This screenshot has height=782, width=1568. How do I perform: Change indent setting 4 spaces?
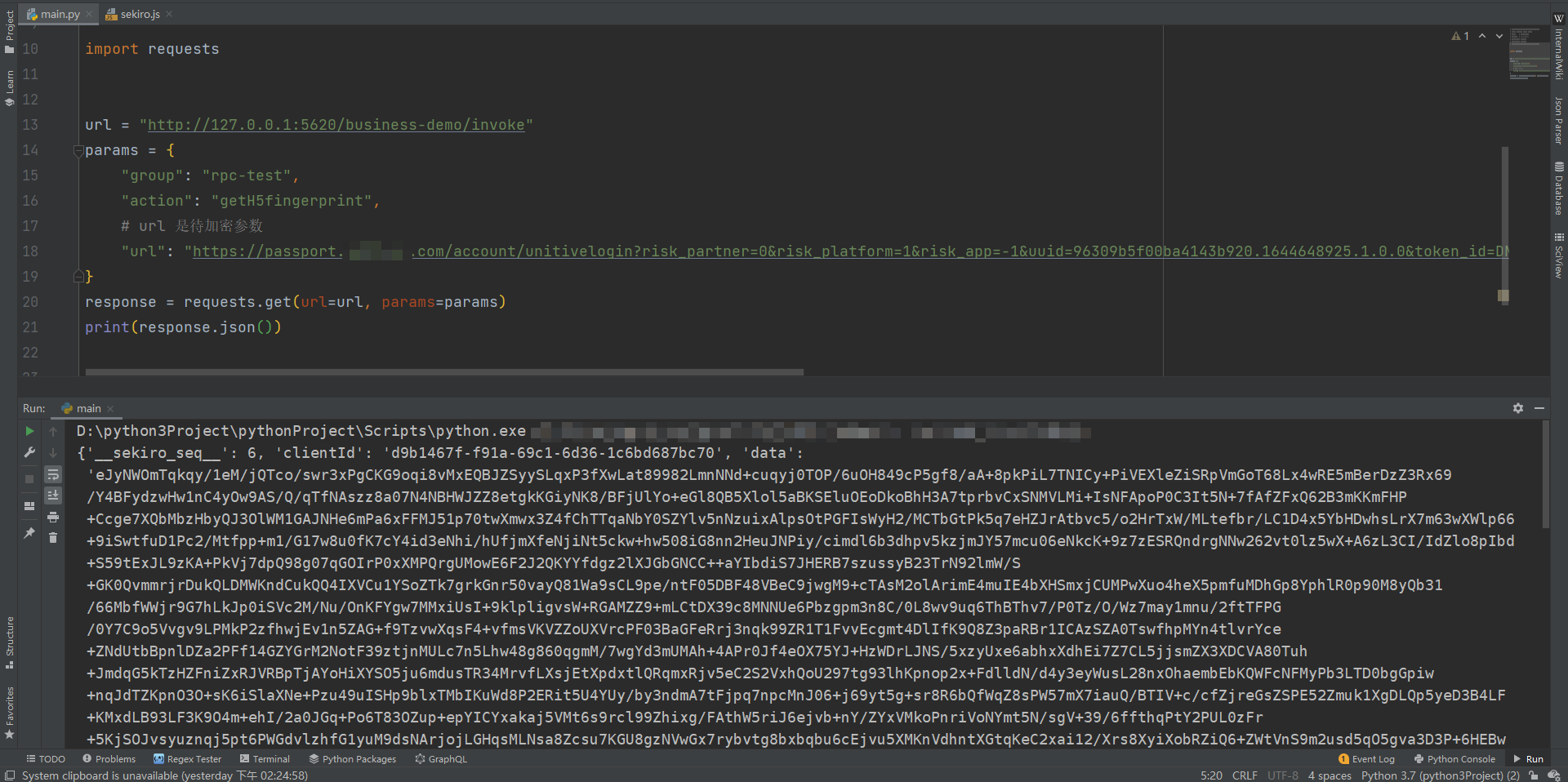pos(1330,775)
